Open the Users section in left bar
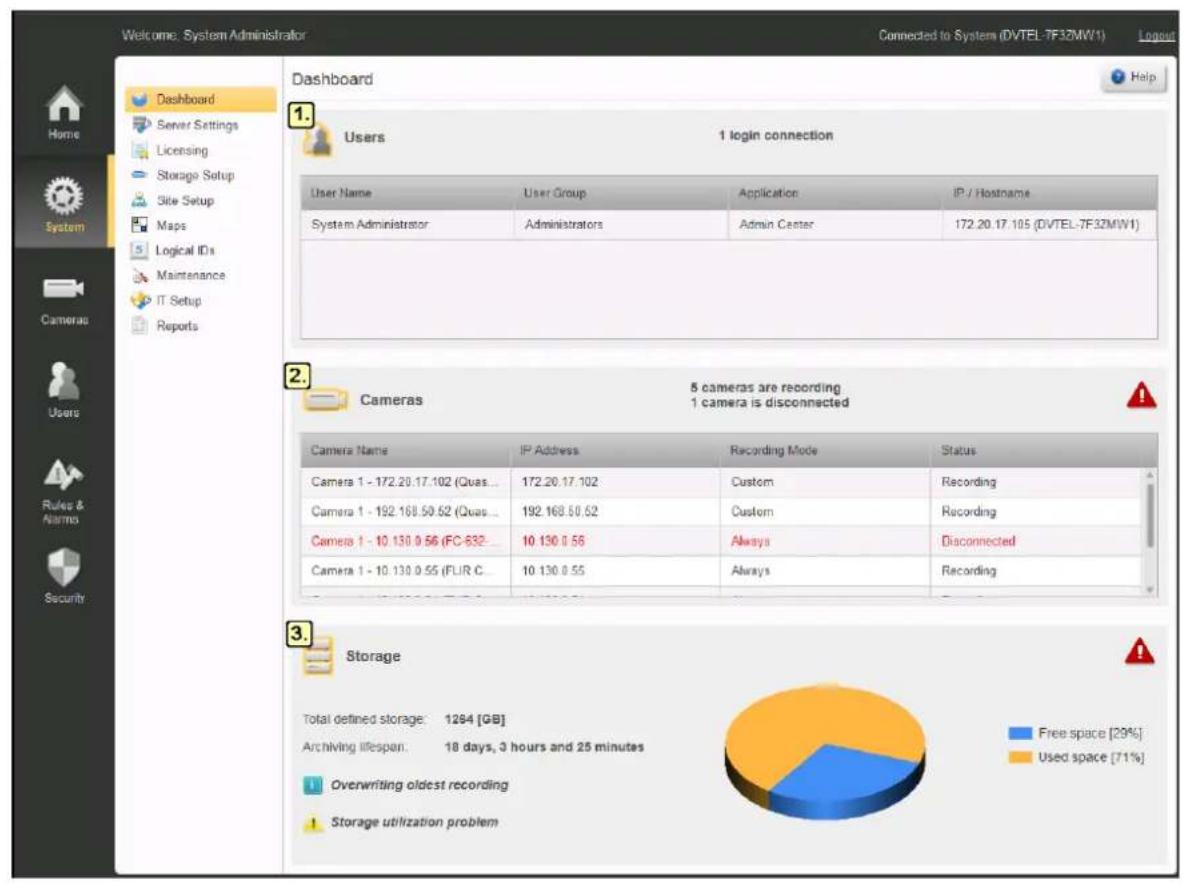The width and height of the screenshot is (1184, 884). pyautogui.click(x=64, y=381)
